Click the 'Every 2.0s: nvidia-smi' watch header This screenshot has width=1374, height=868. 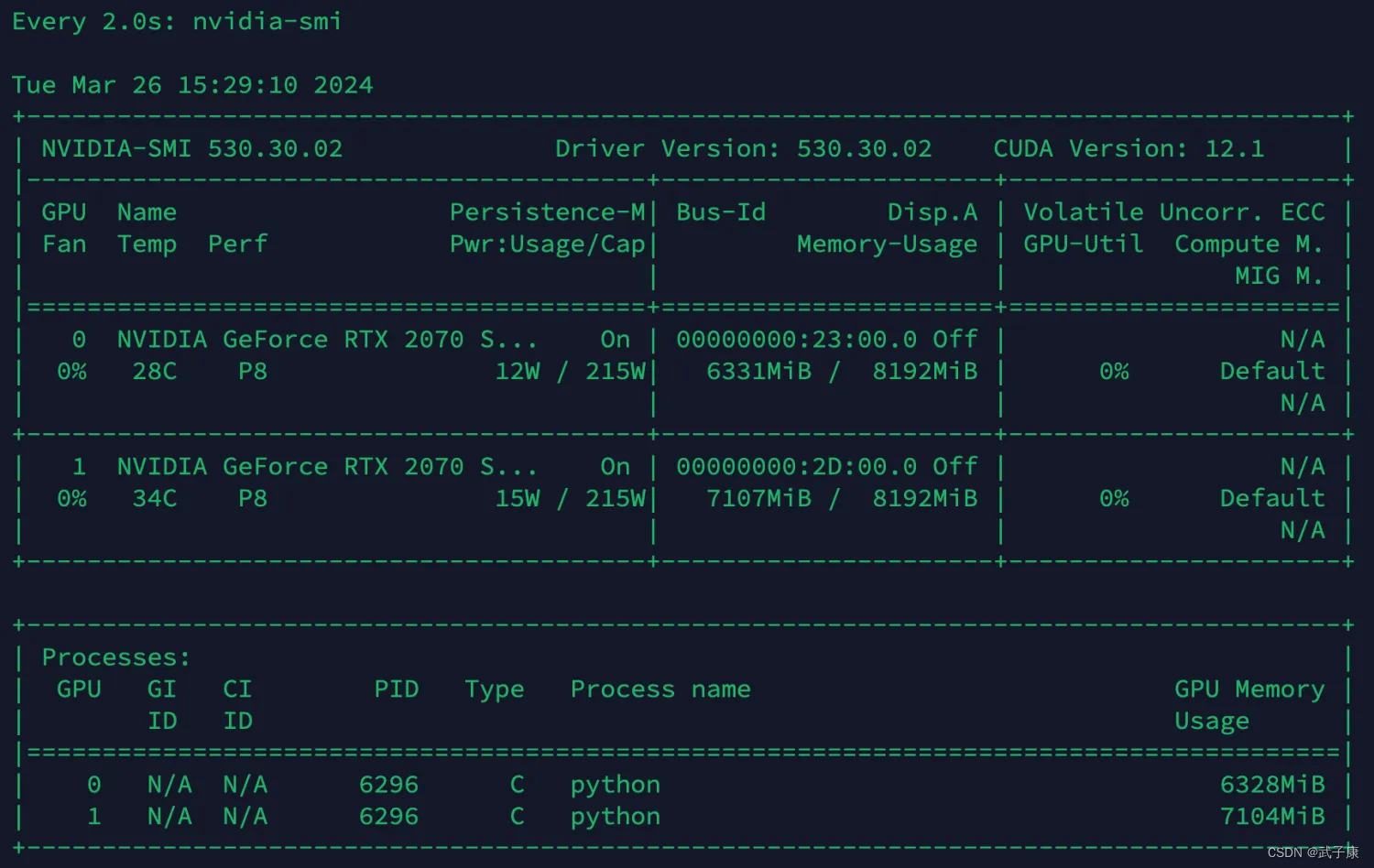177,21
